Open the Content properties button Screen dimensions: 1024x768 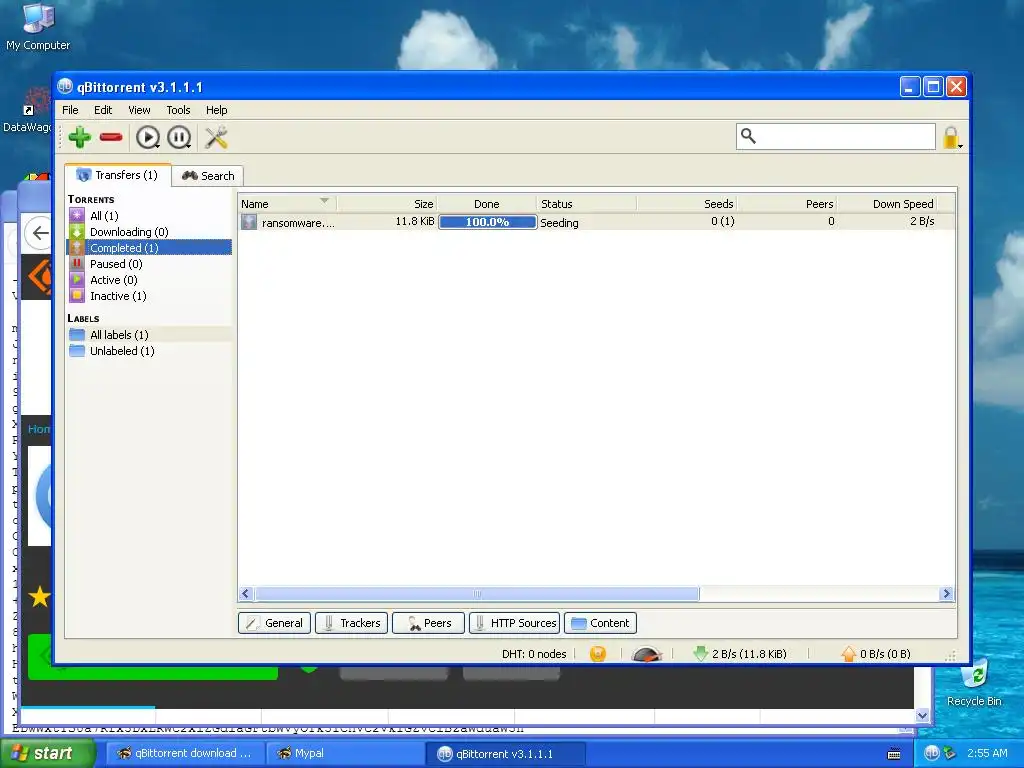pos(600,623)
